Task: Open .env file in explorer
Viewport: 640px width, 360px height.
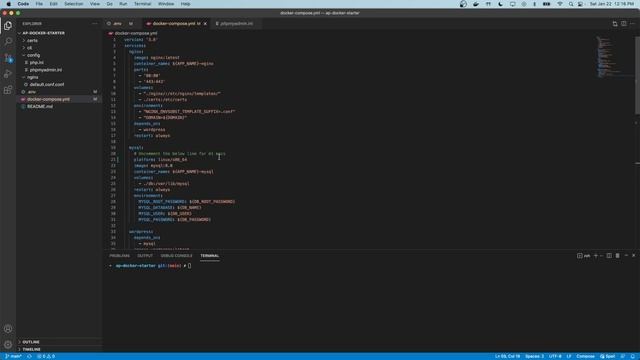Action: point(31,92)
